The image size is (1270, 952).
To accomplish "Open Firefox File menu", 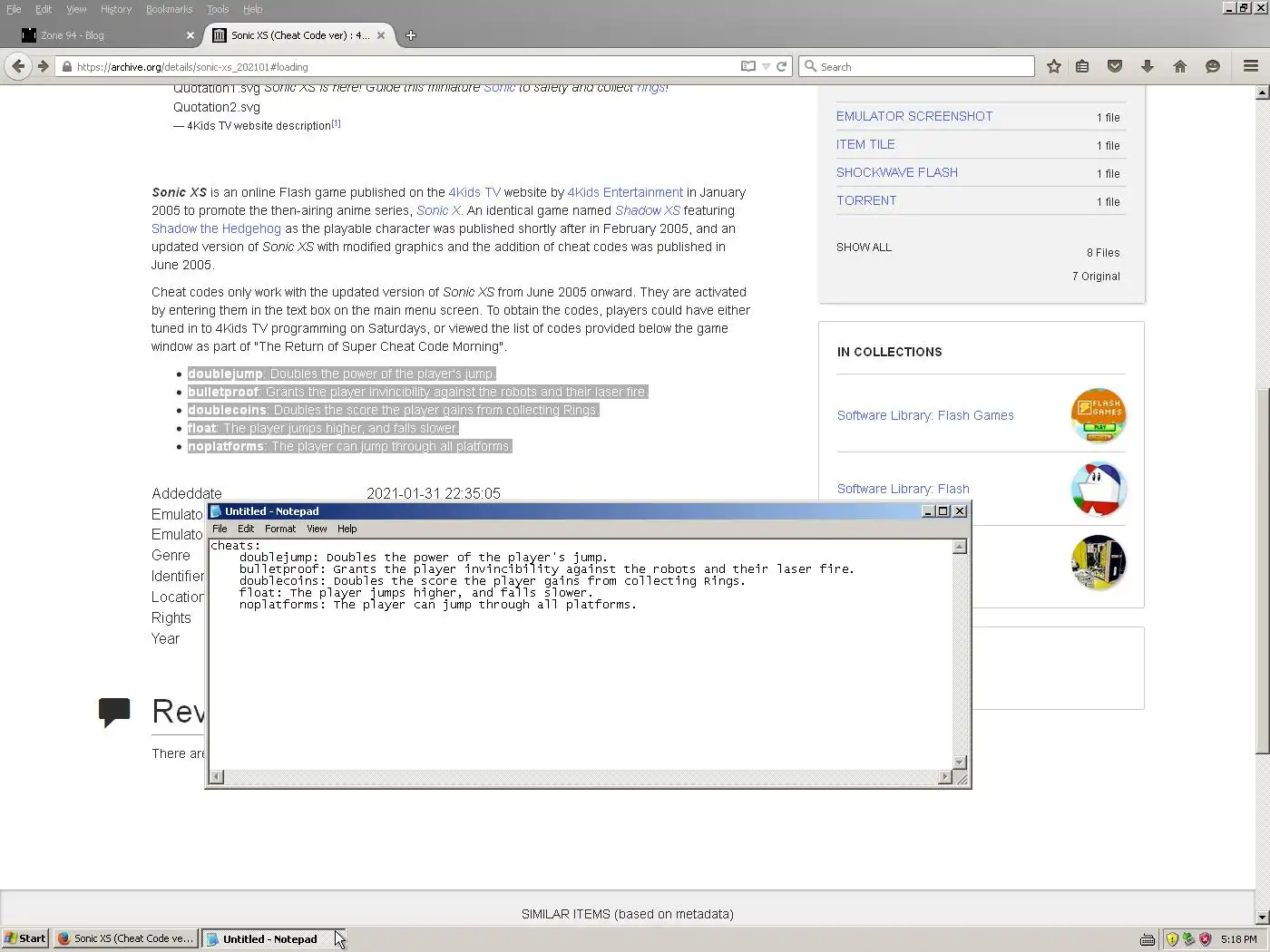I will pos(14,9).
